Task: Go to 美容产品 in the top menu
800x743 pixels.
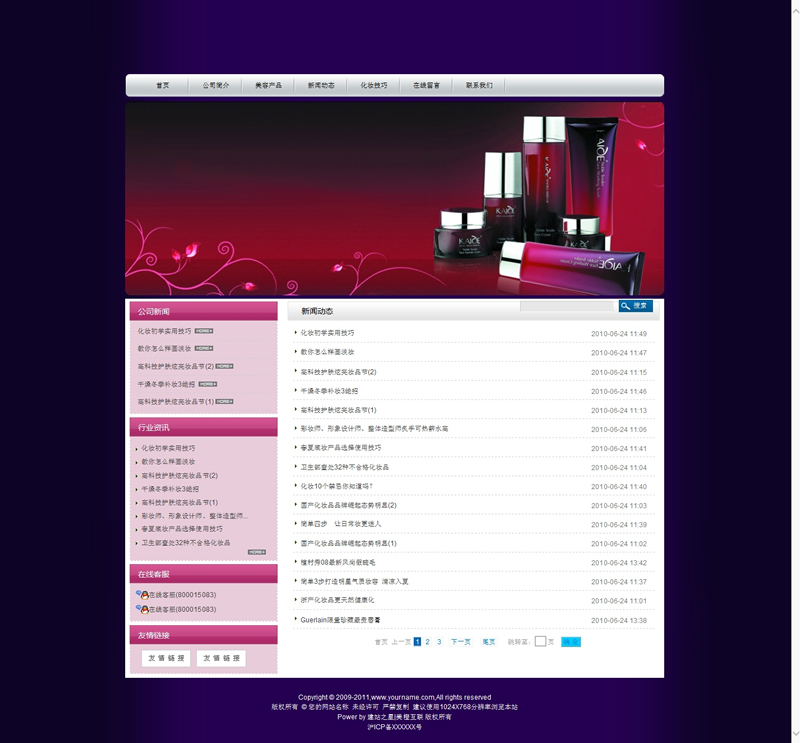Action: (268, 86)
